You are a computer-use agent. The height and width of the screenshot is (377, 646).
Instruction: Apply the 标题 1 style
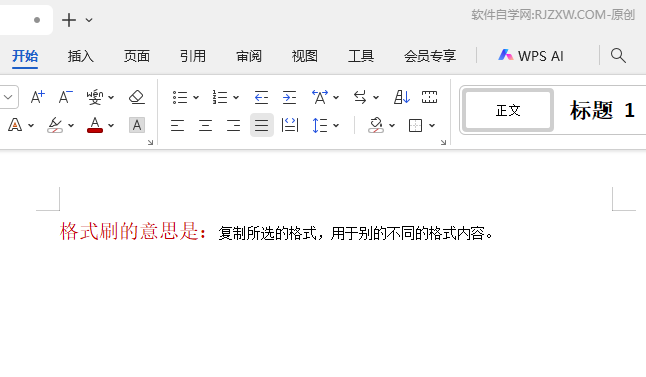(x=602, y=110)
